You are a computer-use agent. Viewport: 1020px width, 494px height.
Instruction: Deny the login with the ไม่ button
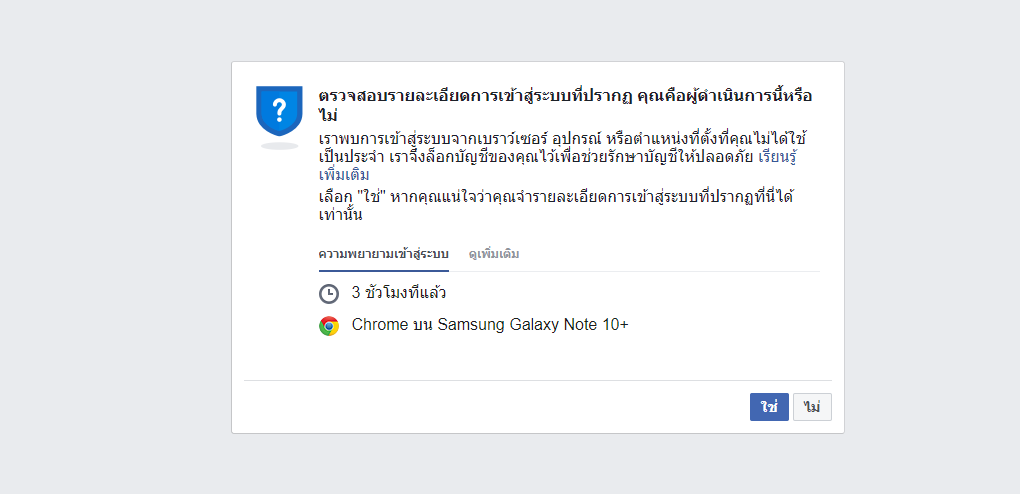(x=812, y=407)
